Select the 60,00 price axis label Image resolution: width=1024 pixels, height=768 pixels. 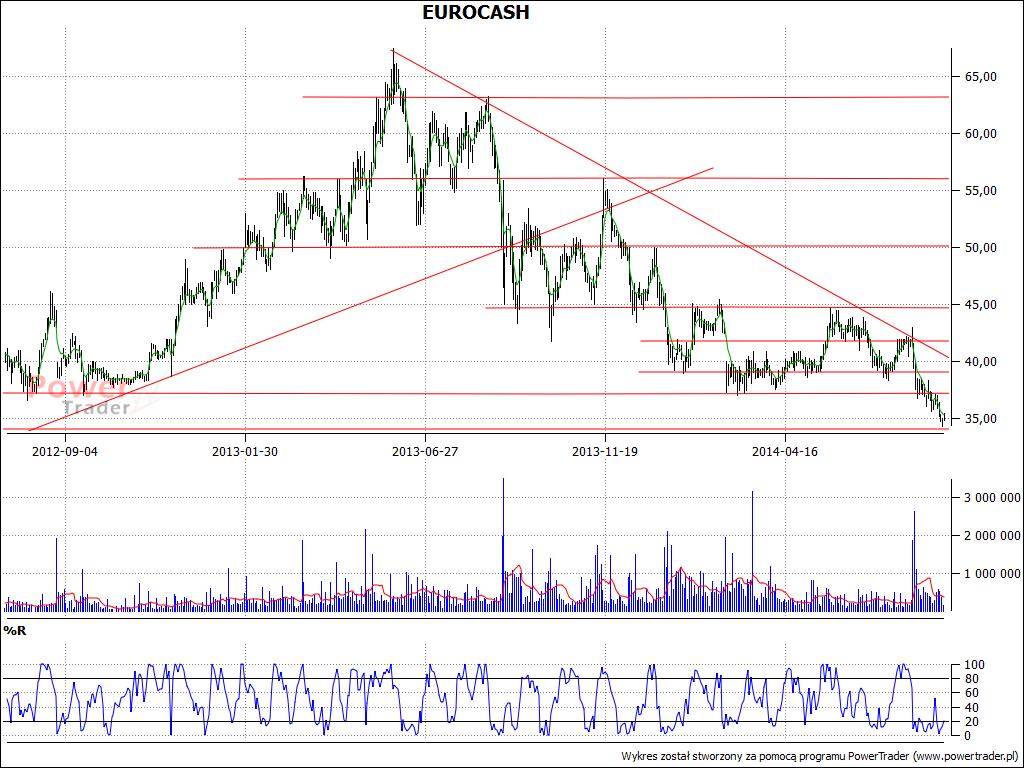coord(981,133)
